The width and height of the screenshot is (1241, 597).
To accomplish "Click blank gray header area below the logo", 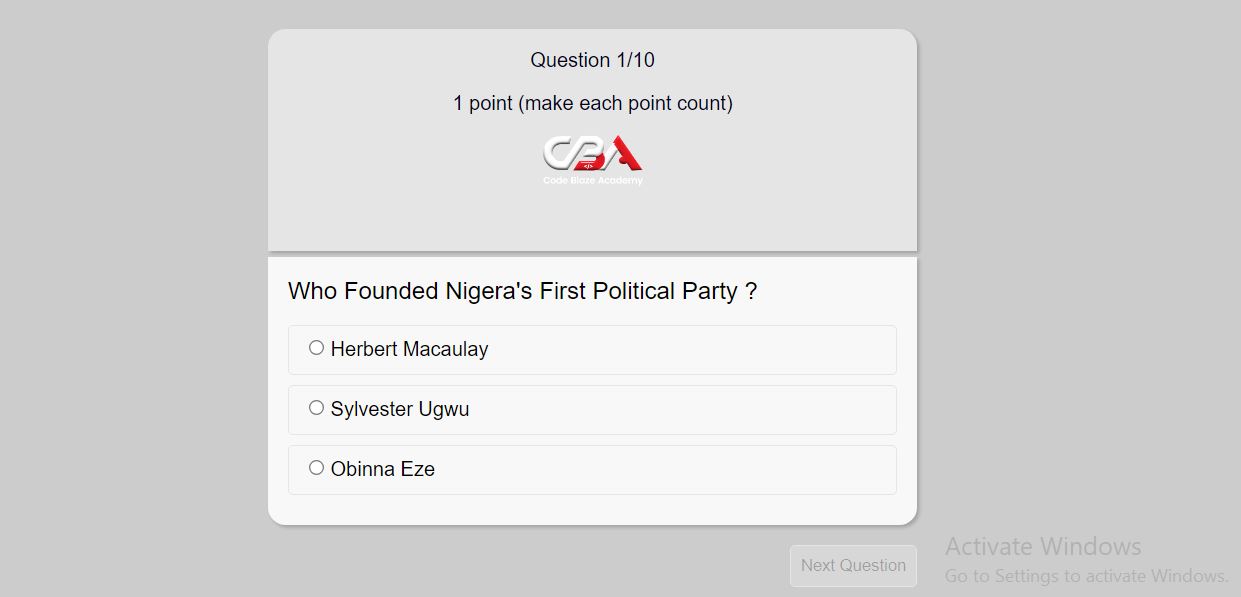I will (x=592, y=220).
